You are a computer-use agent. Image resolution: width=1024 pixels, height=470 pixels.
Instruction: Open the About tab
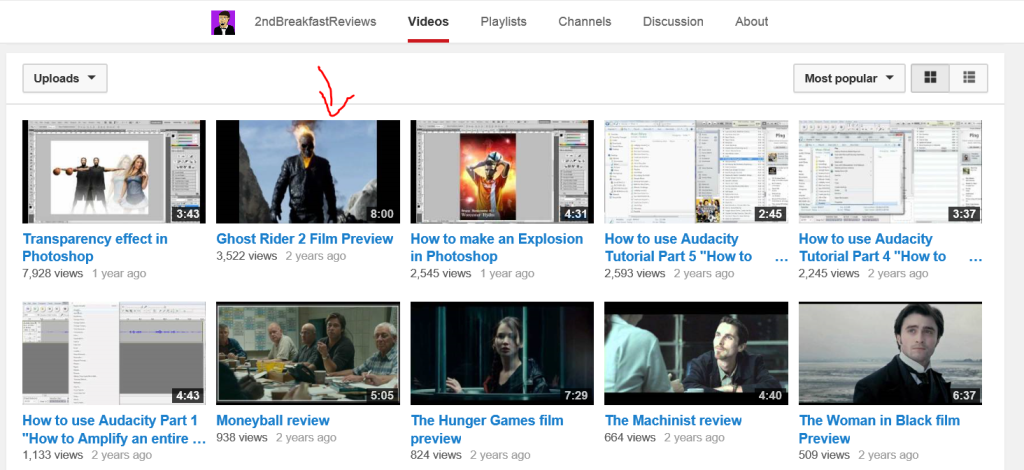tap(751, 22)
